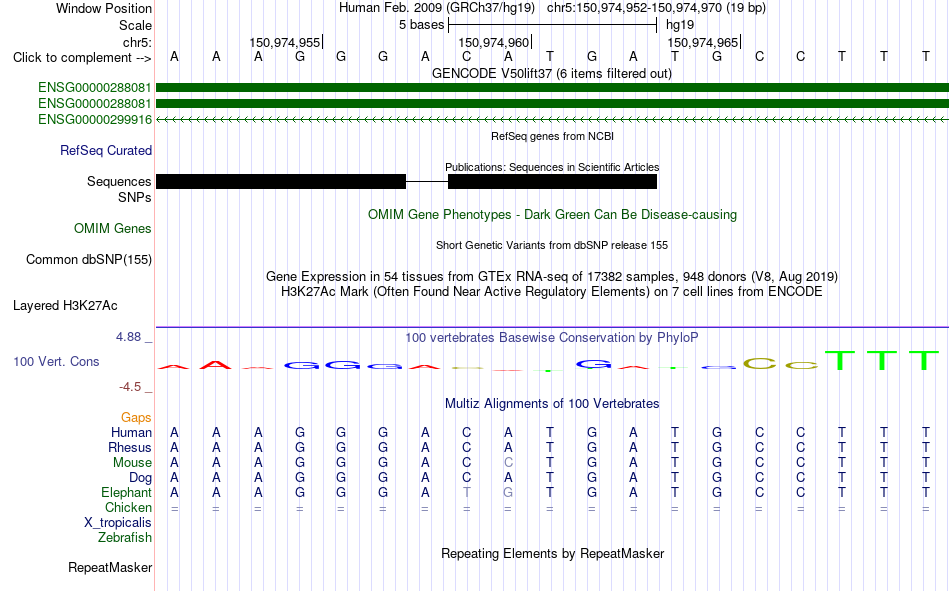Open GTEx 'Gene Expression in 54 tissues' title
Image resolution: width=950 pixels, height=591 pixels.
[552, 276]
